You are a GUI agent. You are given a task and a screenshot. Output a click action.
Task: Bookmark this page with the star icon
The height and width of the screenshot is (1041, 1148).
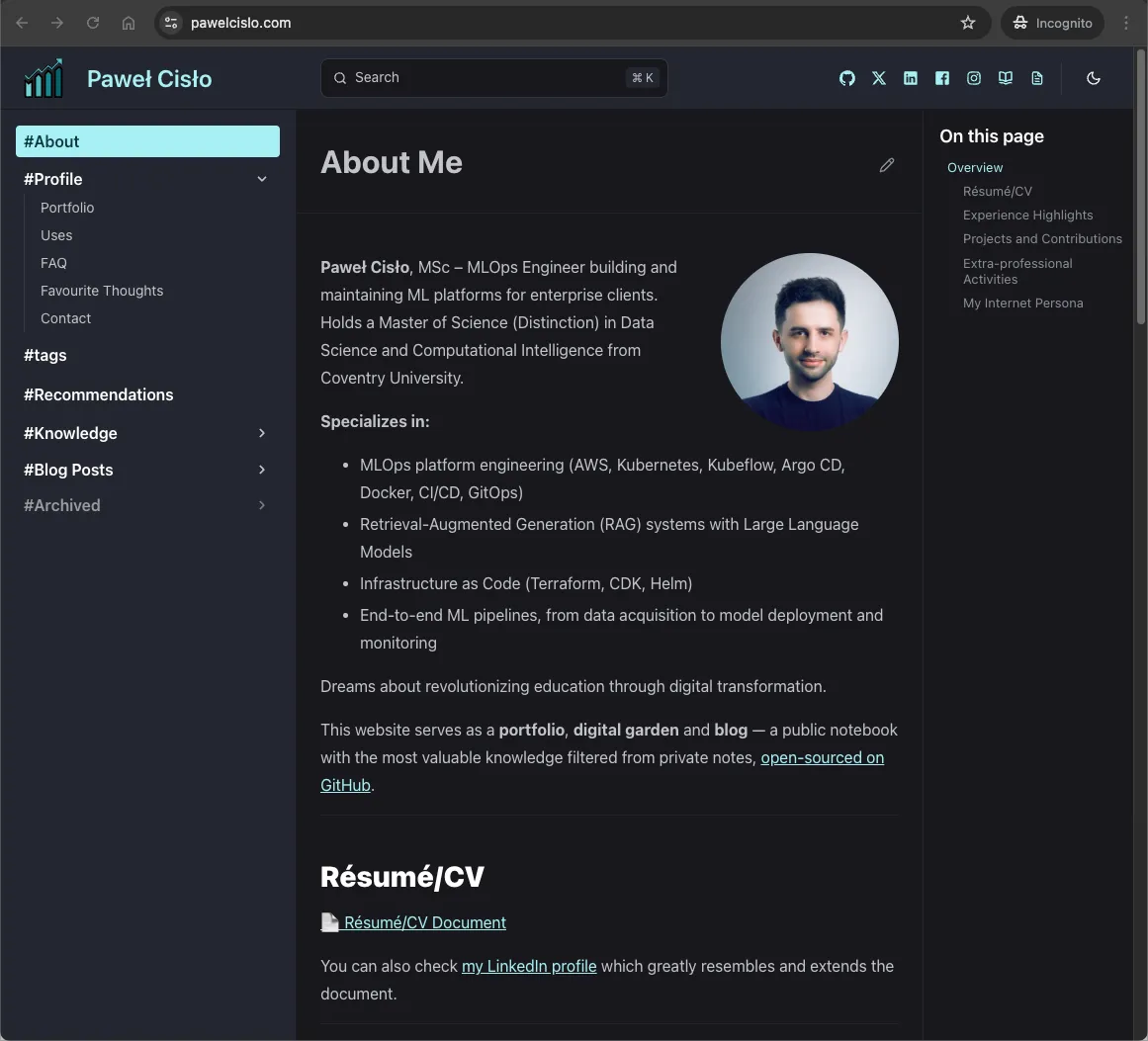(x=968, y=23)
